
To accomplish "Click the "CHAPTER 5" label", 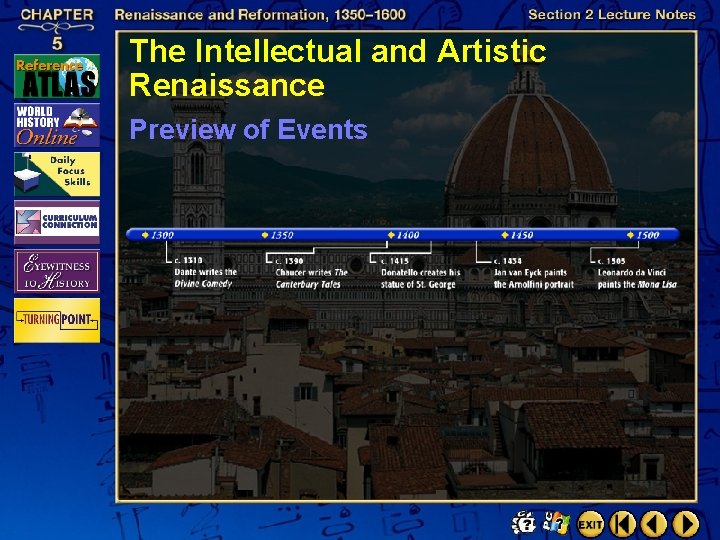I will (57, 28).
